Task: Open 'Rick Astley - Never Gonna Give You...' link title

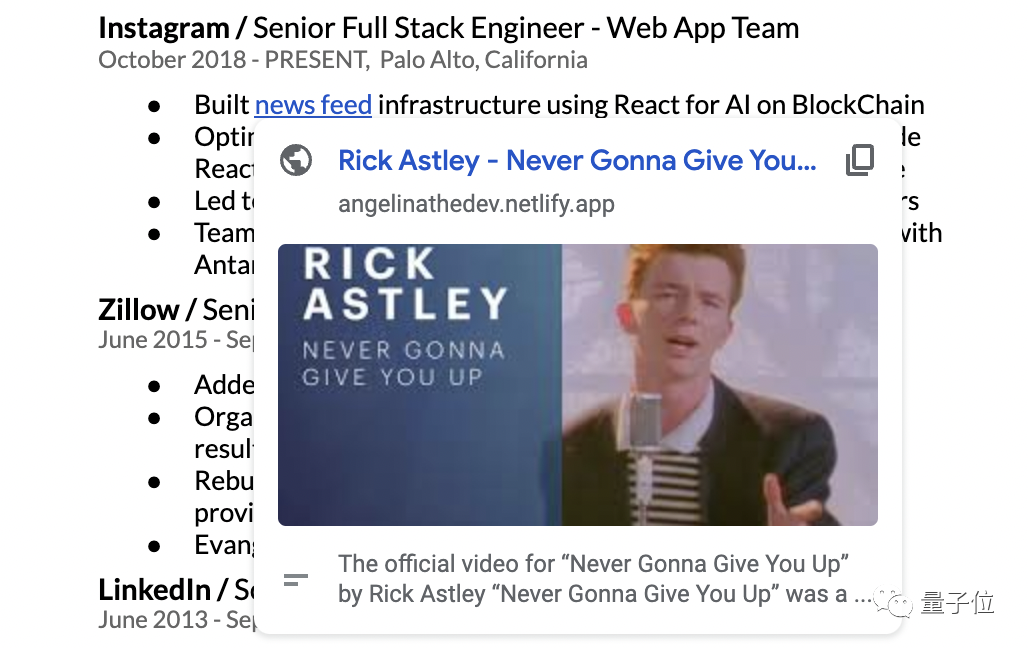Action: [577, 160]
